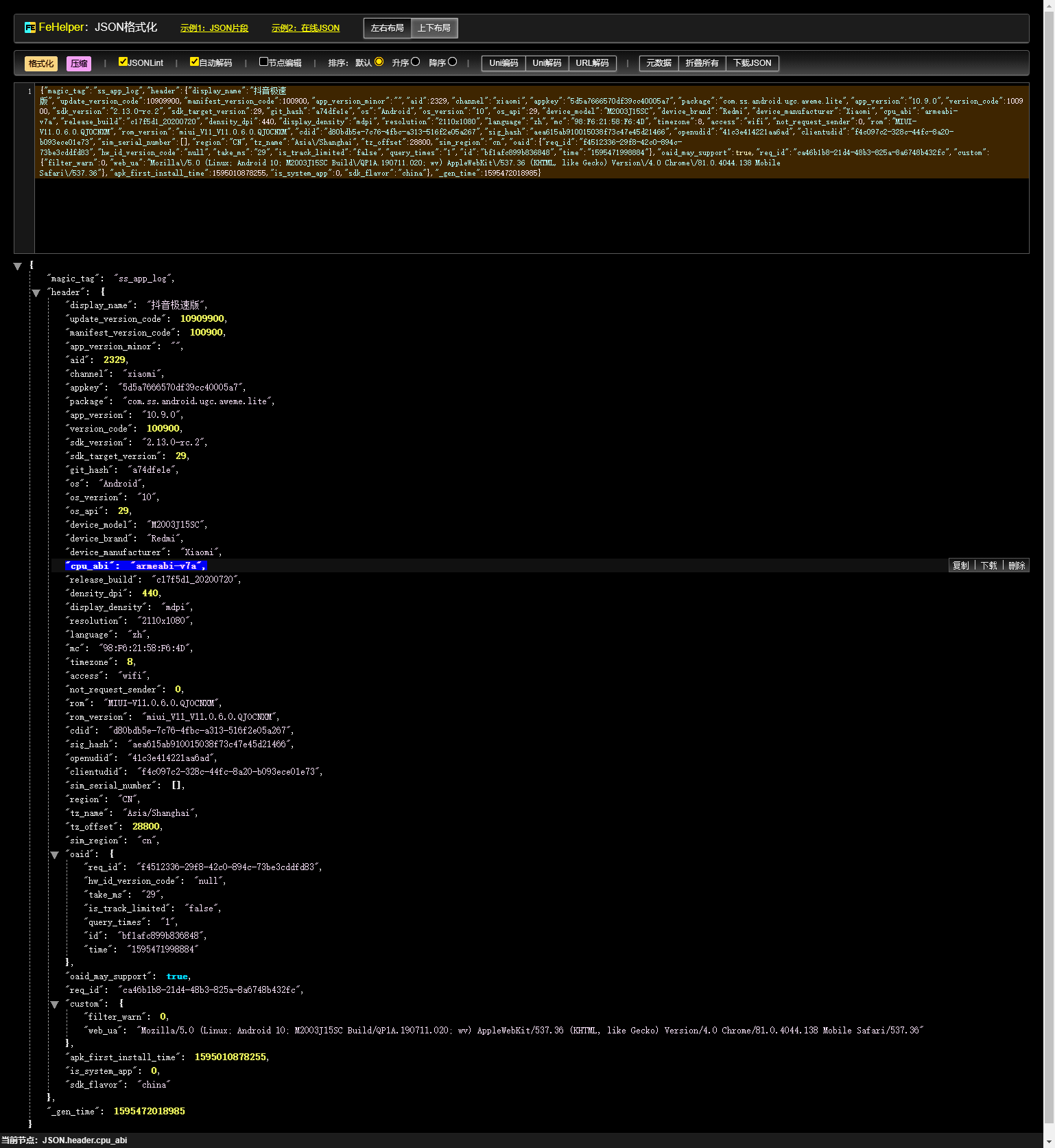
Task: Click app_version value "10.9.0"
Action: [x=161, y=415]
